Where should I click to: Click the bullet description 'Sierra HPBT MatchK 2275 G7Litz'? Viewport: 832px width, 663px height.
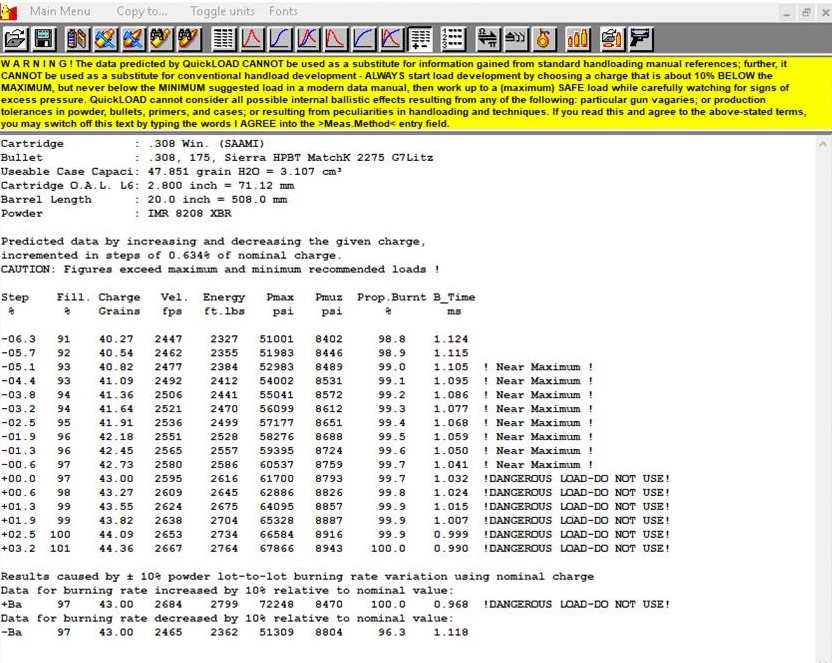328,158
